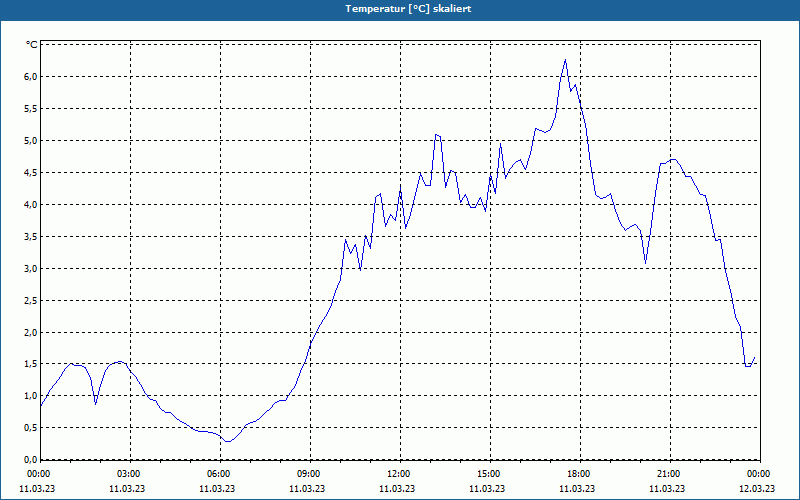This screenshot has width=800, height=500.
Task: Click the sharp dip near 20:10
Action: click(645, 263)
